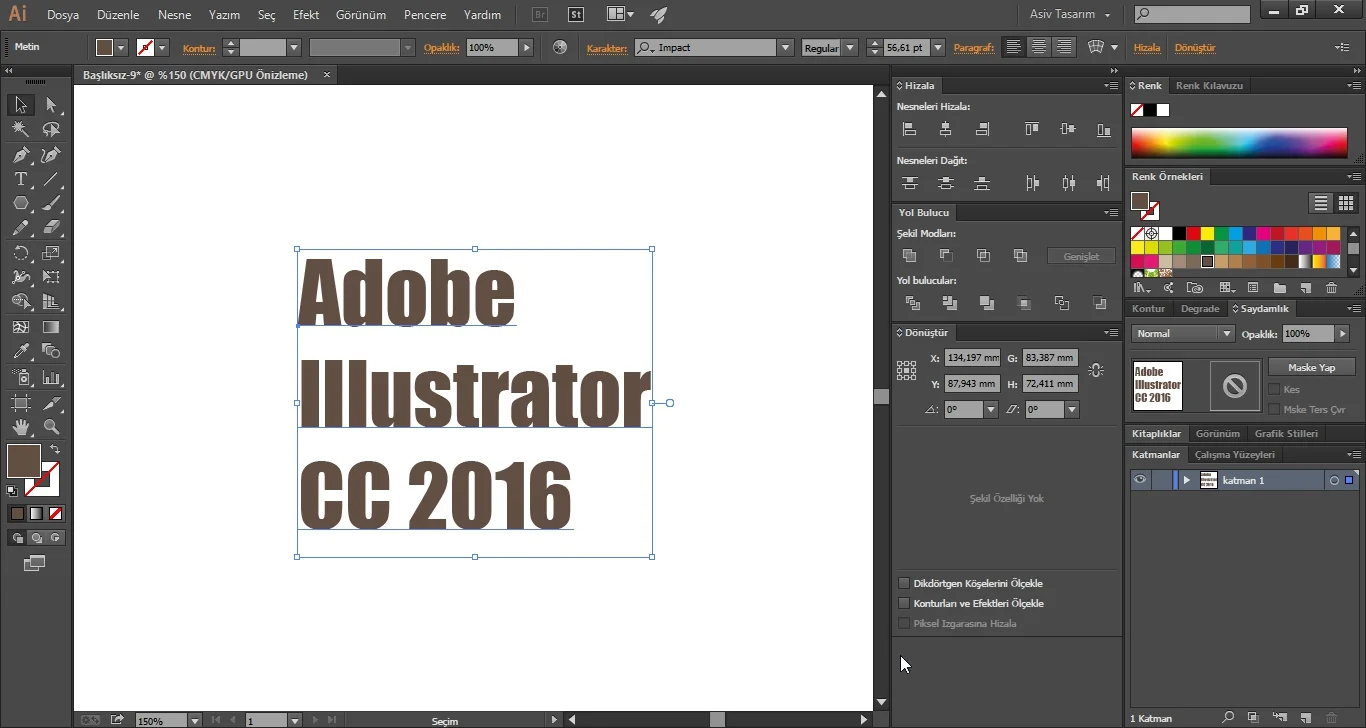
Task: Click the Dönüştür link in control bar
Action: [x=1195, y=48]
